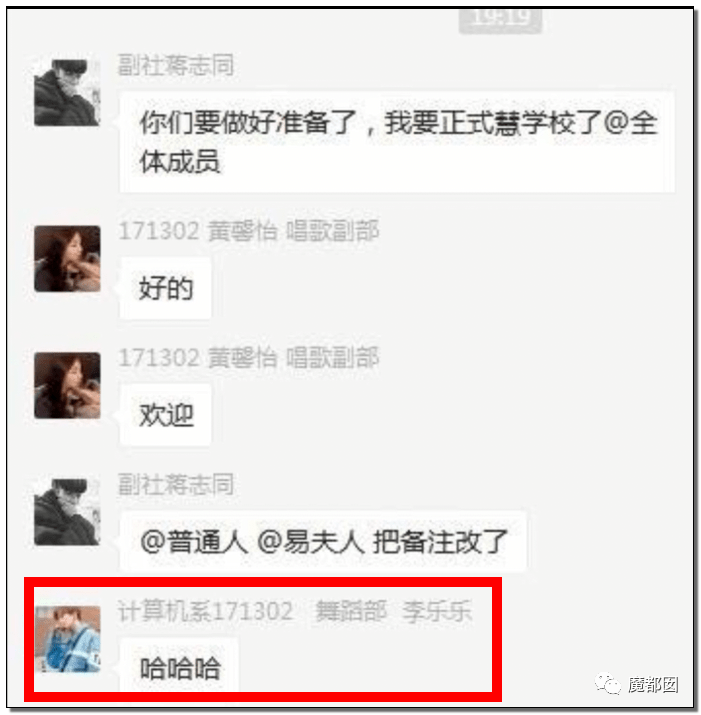Click the 魔都囡 watermark text
The width and height of the screenshot is (701, 715).
pyautogui.click(x=653, y=685)
